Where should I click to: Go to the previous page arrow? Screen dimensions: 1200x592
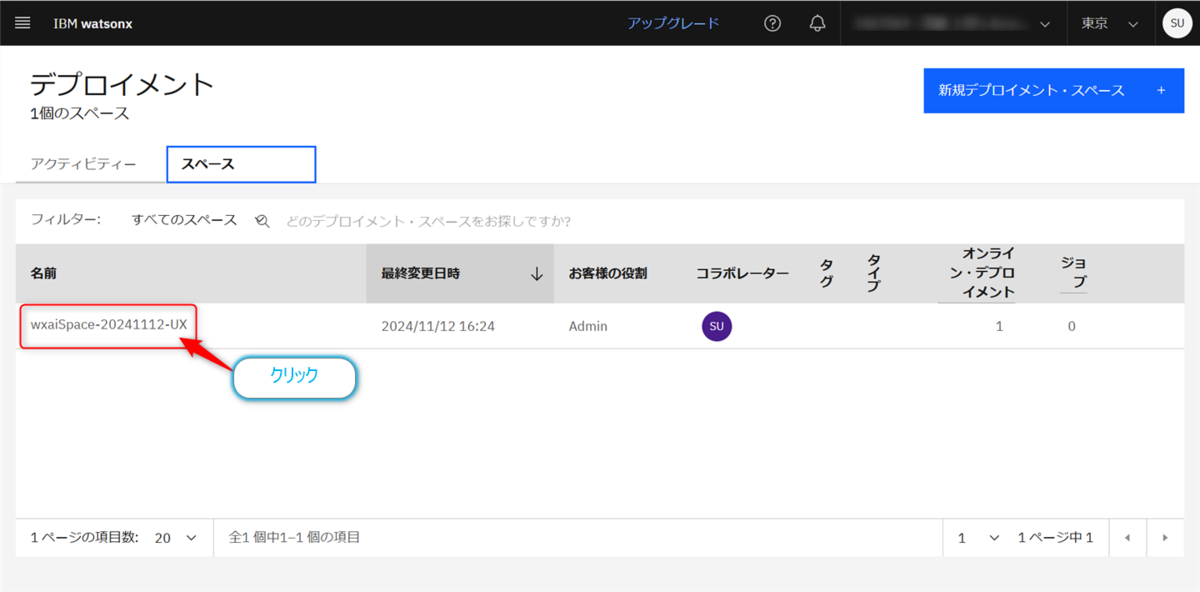(1127, 538)
